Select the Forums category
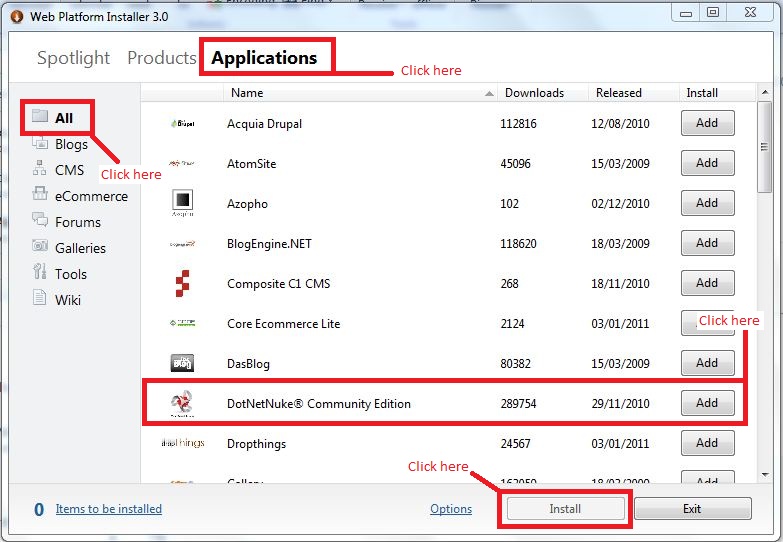The width and height of the screenshot is (783, 542). [78, 222]
